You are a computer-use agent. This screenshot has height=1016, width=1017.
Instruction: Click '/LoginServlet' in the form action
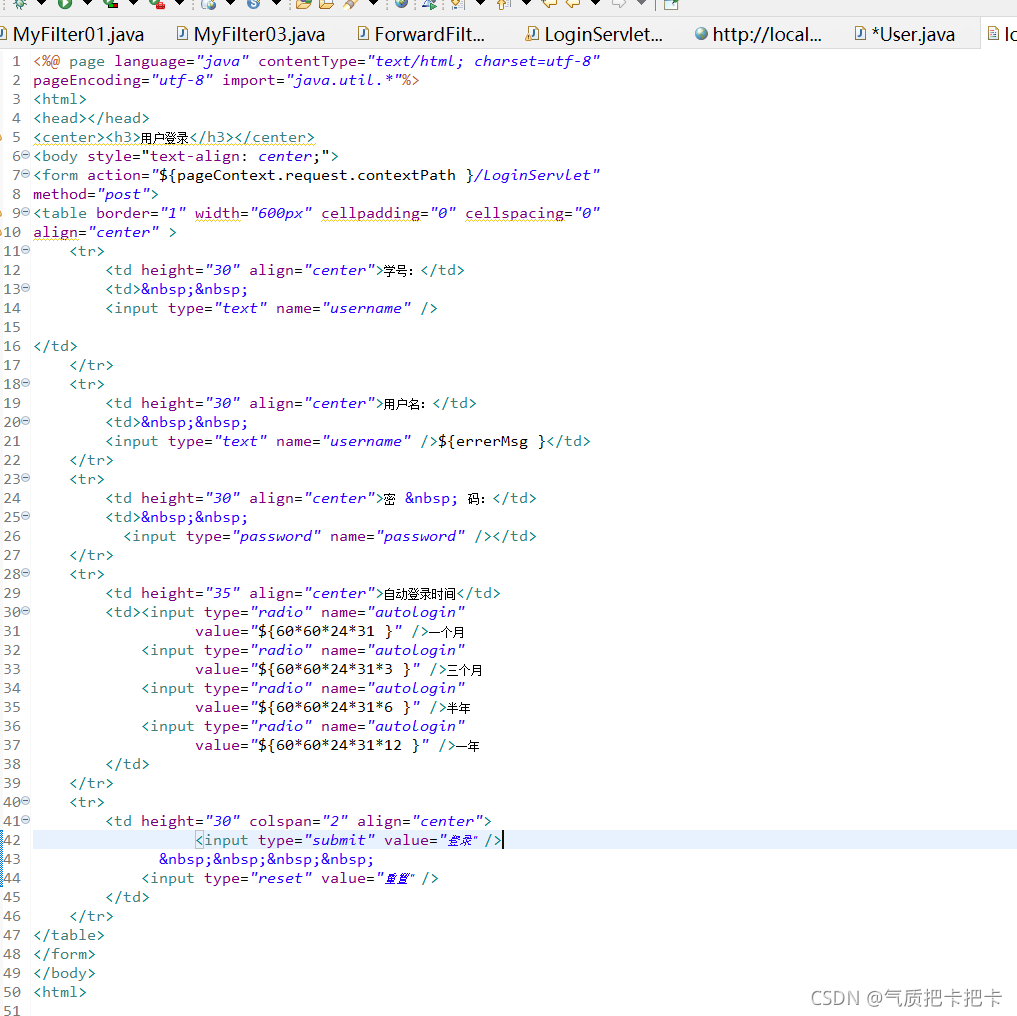pyautogui.click(x=532, y=175)
